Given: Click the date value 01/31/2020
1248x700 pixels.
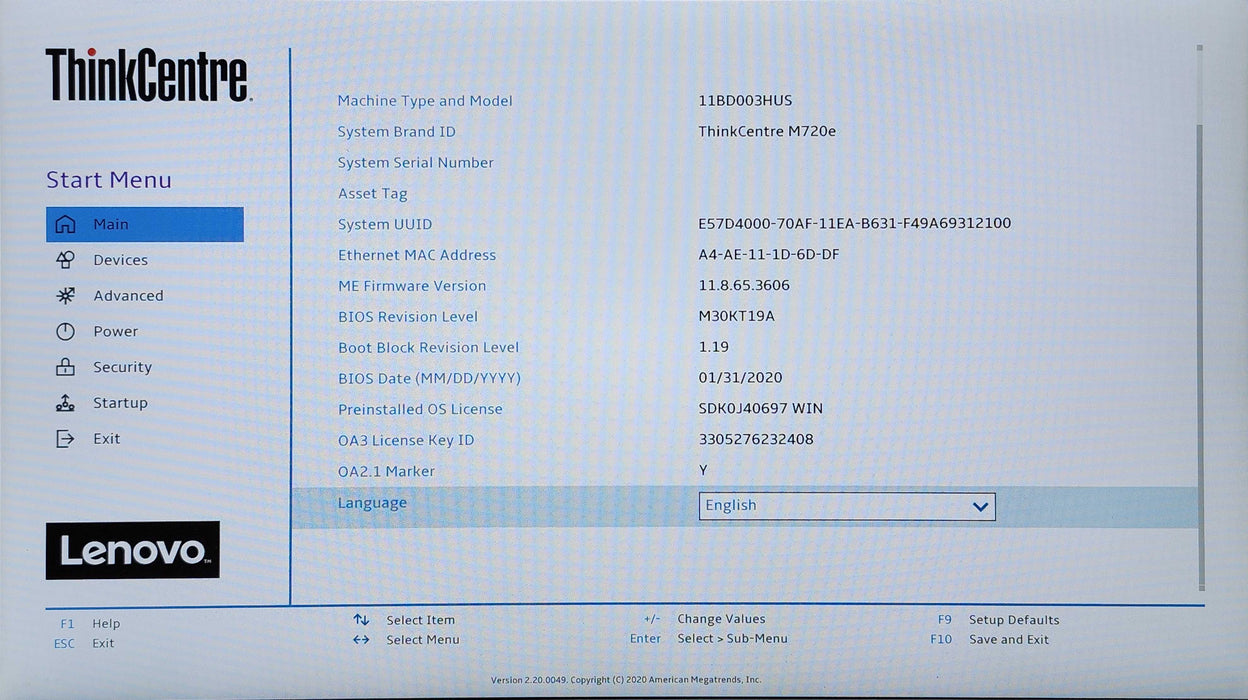Looking at the screenshot, I should tap(741, 378).
